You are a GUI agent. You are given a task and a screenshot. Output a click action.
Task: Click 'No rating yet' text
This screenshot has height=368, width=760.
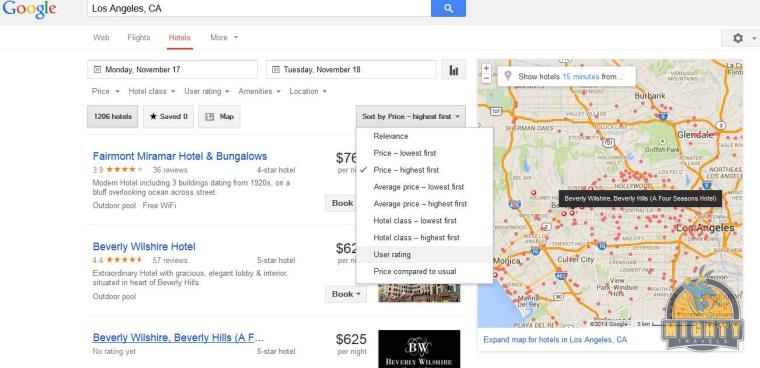[x=114, y=352]
